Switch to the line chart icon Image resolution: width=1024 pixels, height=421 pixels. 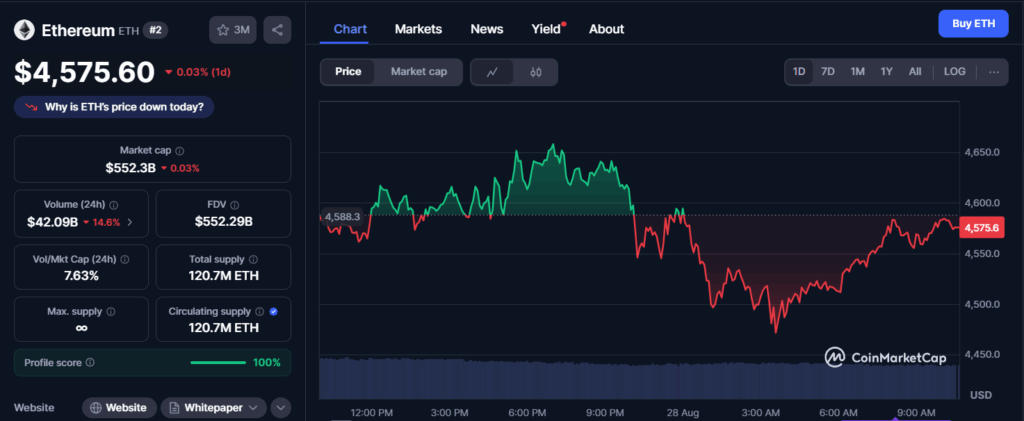(492, 72)
